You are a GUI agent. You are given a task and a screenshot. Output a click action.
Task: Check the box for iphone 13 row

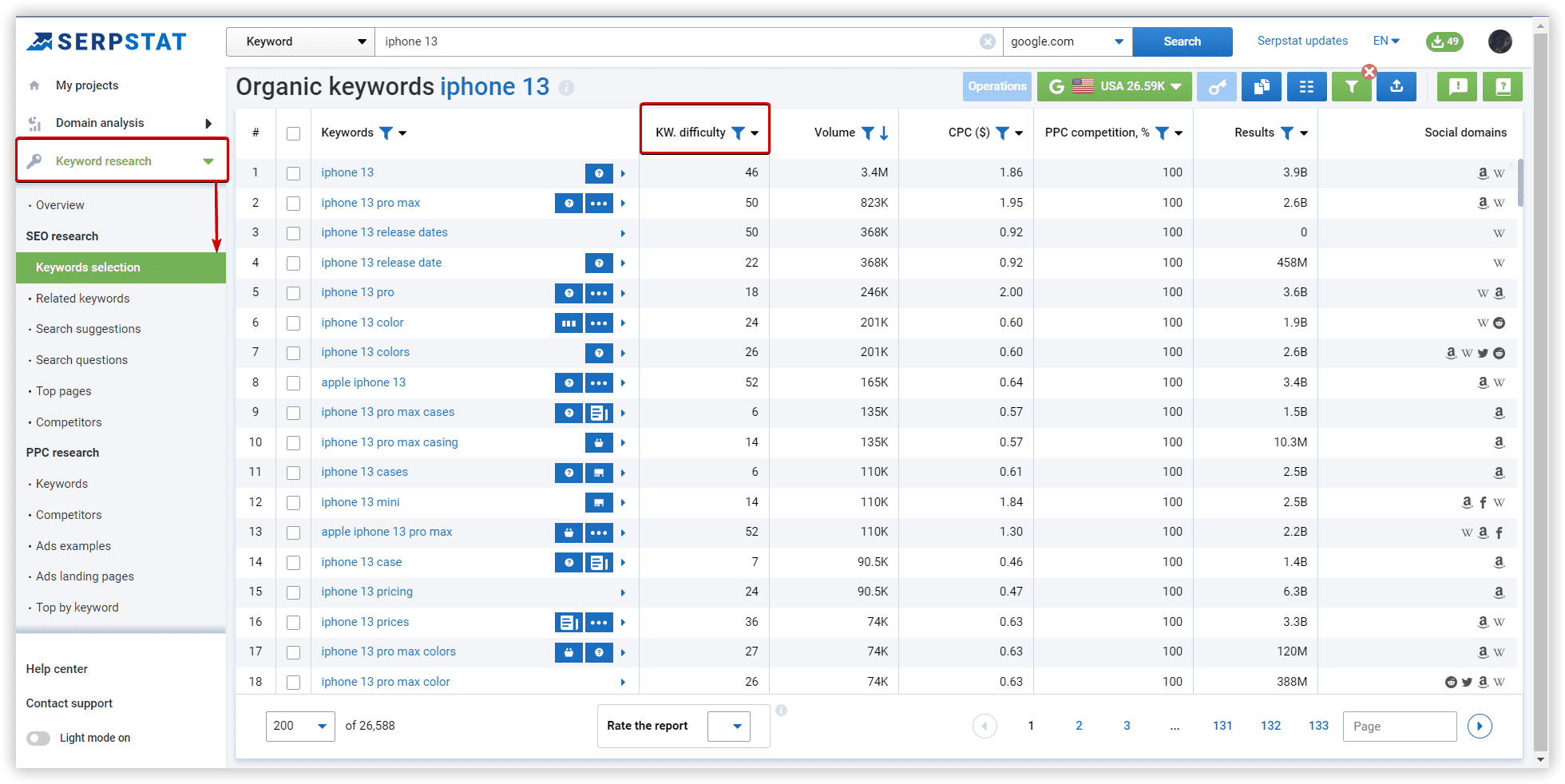click(x=294, y=173)
